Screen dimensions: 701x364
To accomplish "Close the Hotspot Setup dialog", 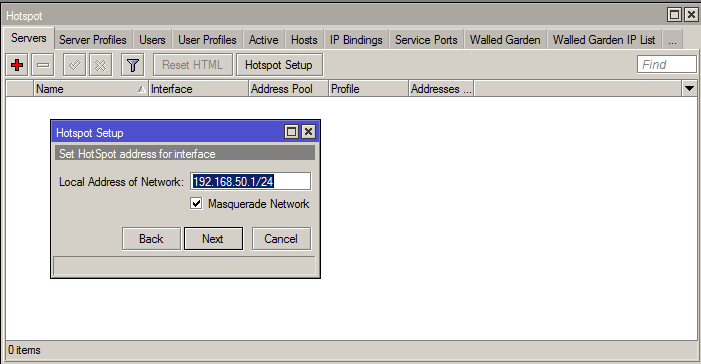I will 308,131.
